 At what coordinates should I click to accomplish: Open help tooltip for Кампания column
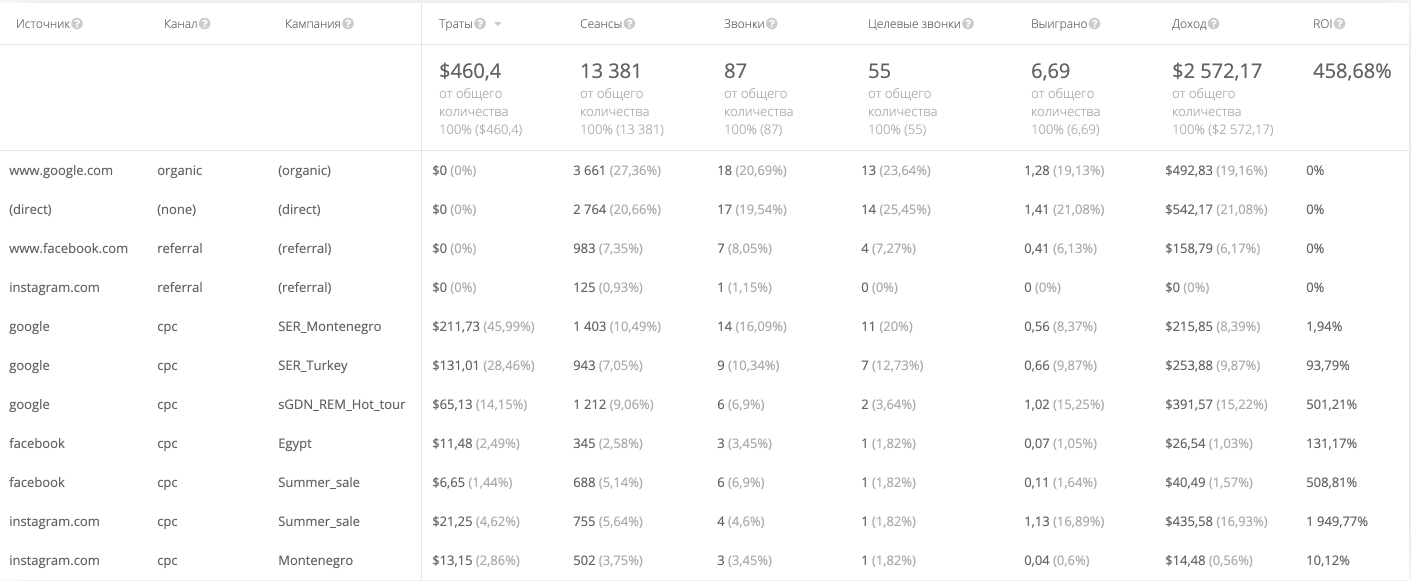click(348, 24)
